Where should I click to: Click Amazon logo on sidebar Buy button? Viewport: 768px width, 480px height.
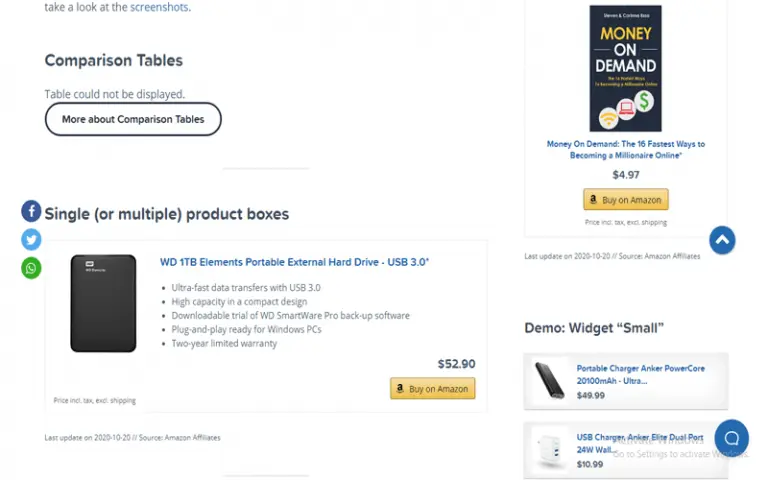coord(593,199)
